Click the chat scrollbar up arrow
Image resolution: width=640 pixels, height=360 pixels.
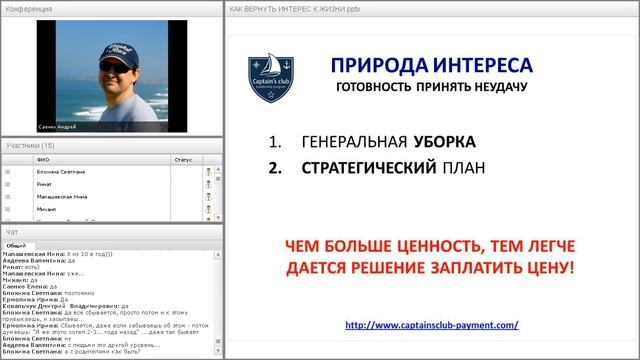tap(218, 254)
